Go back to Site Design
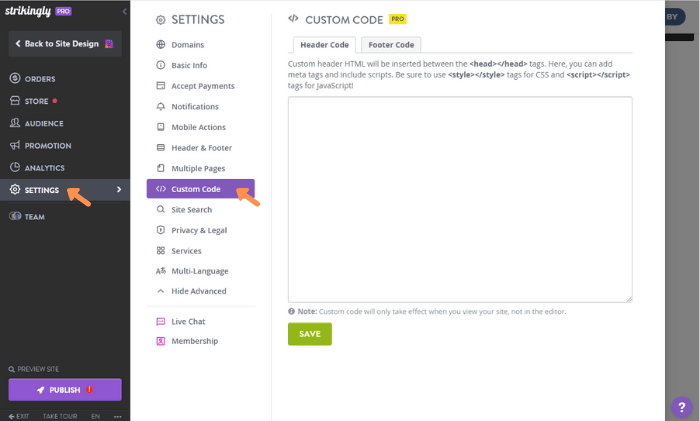 coord(65,44)
